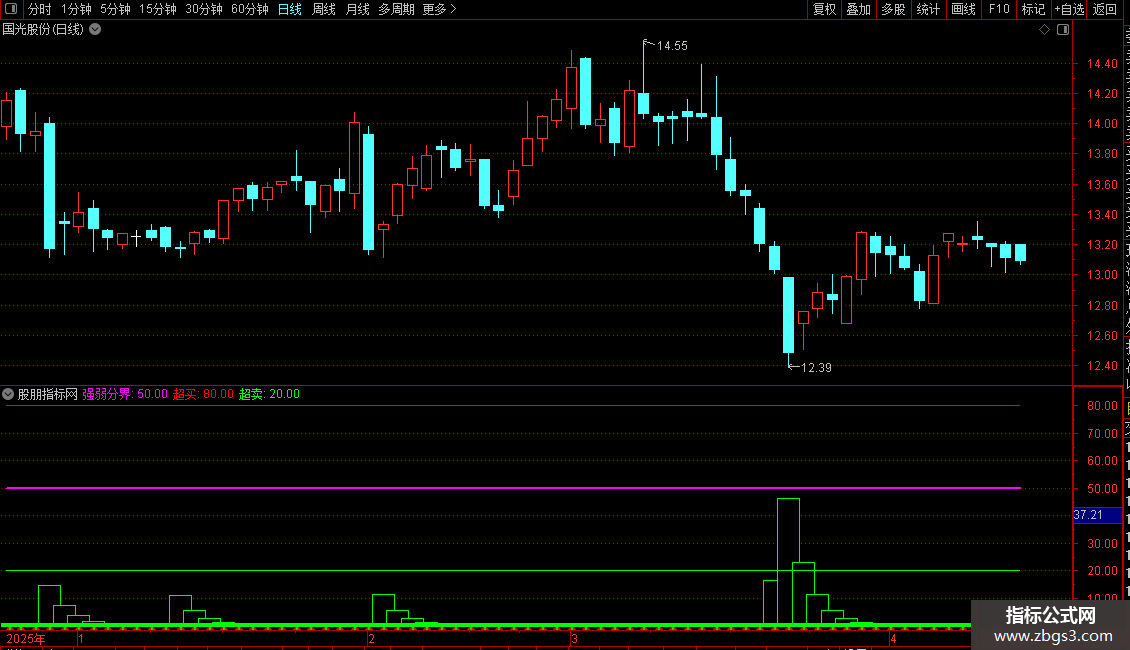
Task: Click the 50.00 indicator axis label
Action: (x=1103, y=489)
